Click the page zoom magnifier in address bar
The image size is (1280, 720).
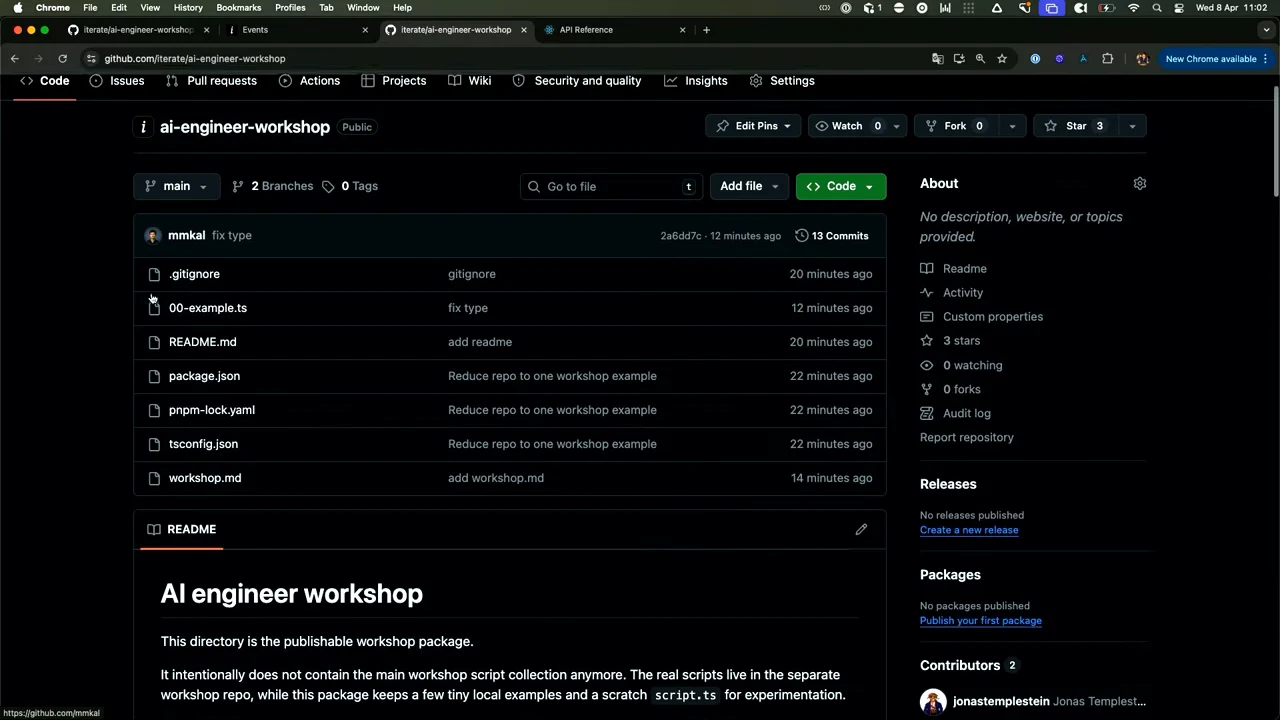pyautogui.click(x=980, y=59)
